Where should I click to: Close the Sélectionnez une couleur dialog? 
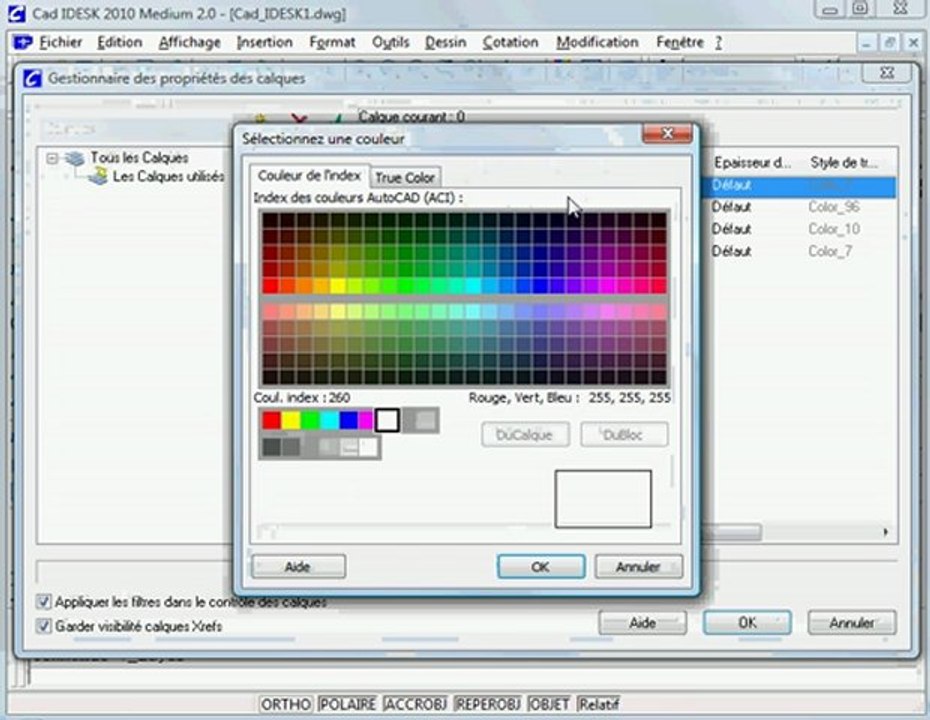pos(667,133)
